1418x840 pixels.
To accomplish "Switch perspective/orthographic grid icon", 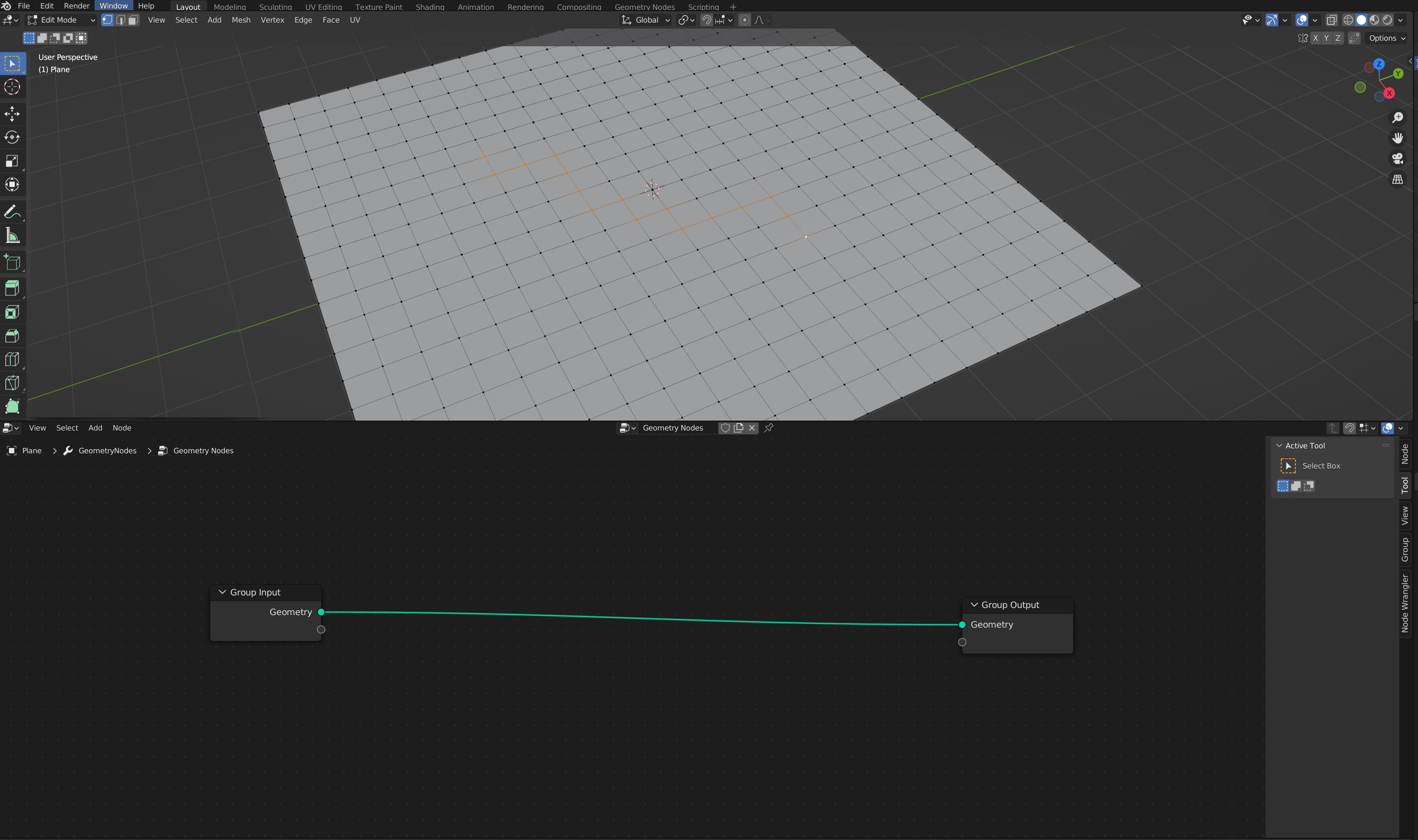I will pyautogui.click(x=1397, y=179).
